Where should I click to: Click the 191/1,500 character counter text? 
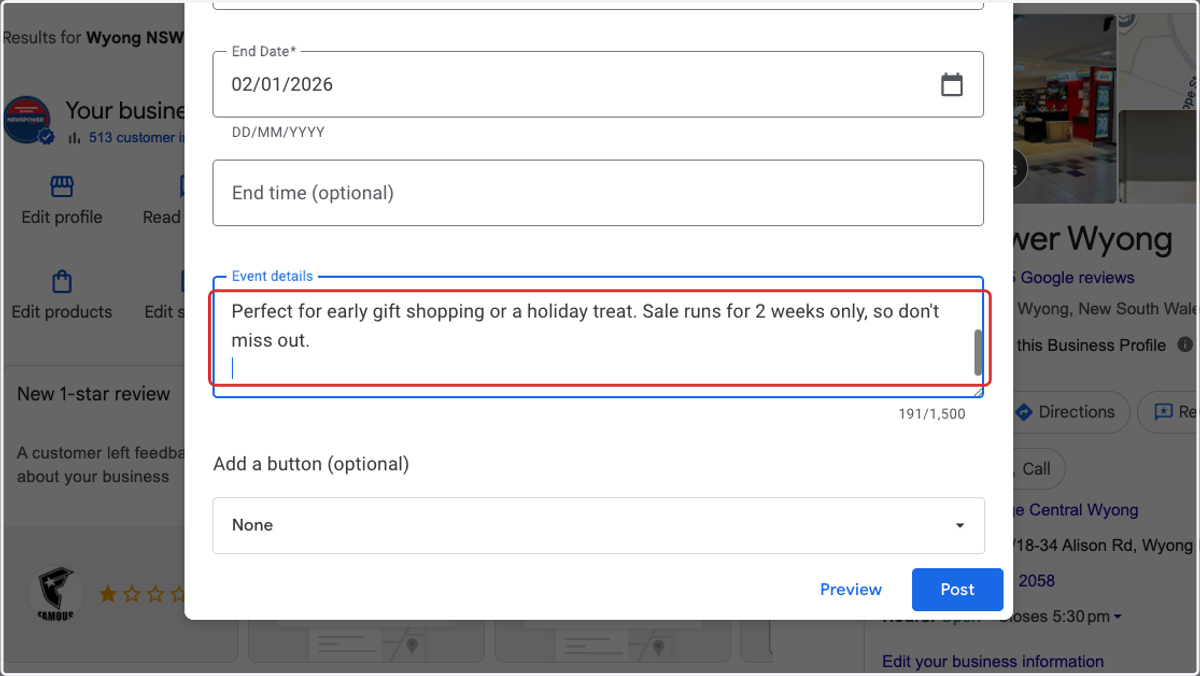tap(932, 414)
